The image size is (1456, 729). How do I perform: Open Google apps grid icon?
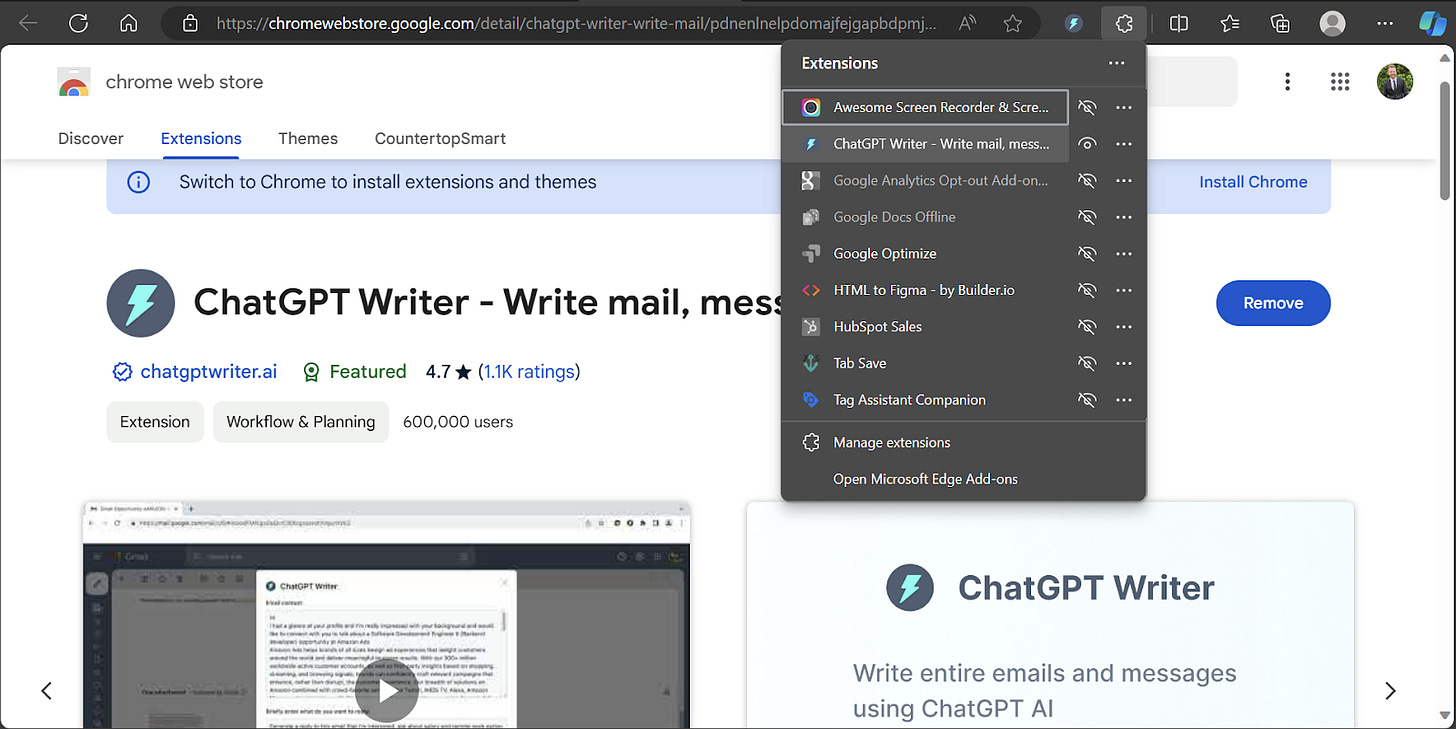point(1340,82)
